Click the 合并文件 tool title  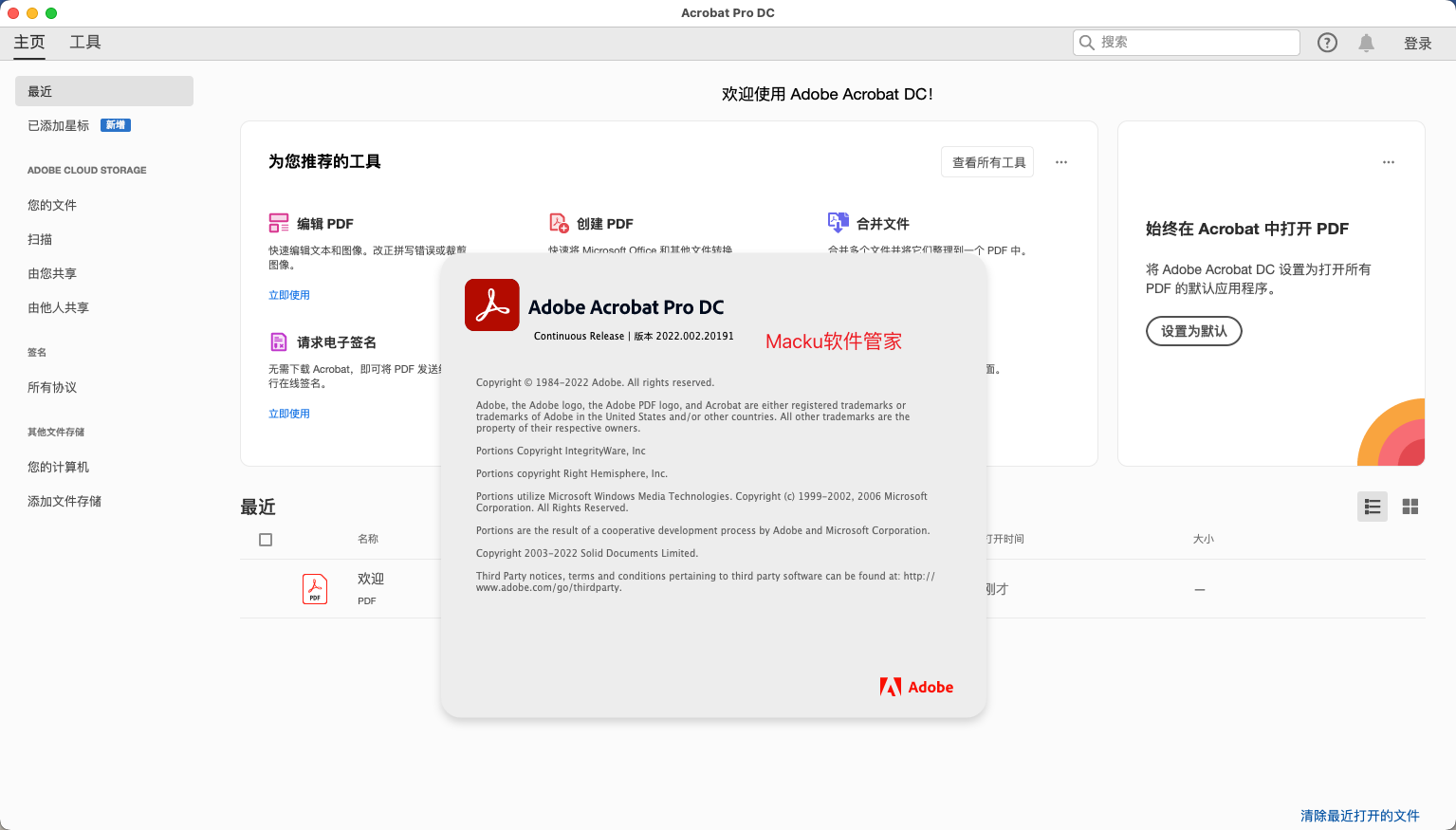(883, 224)
